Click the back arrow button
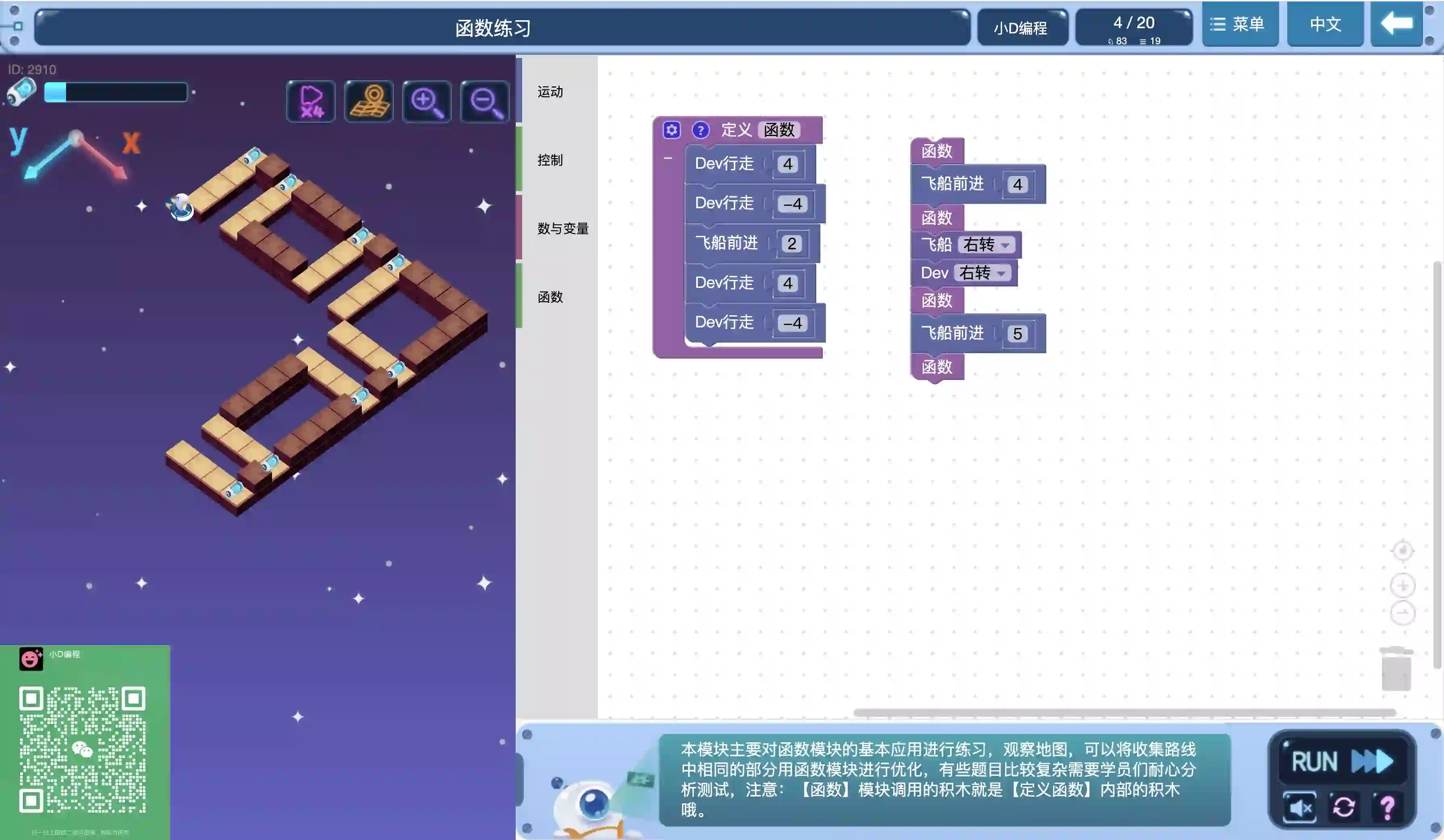 1396,24
